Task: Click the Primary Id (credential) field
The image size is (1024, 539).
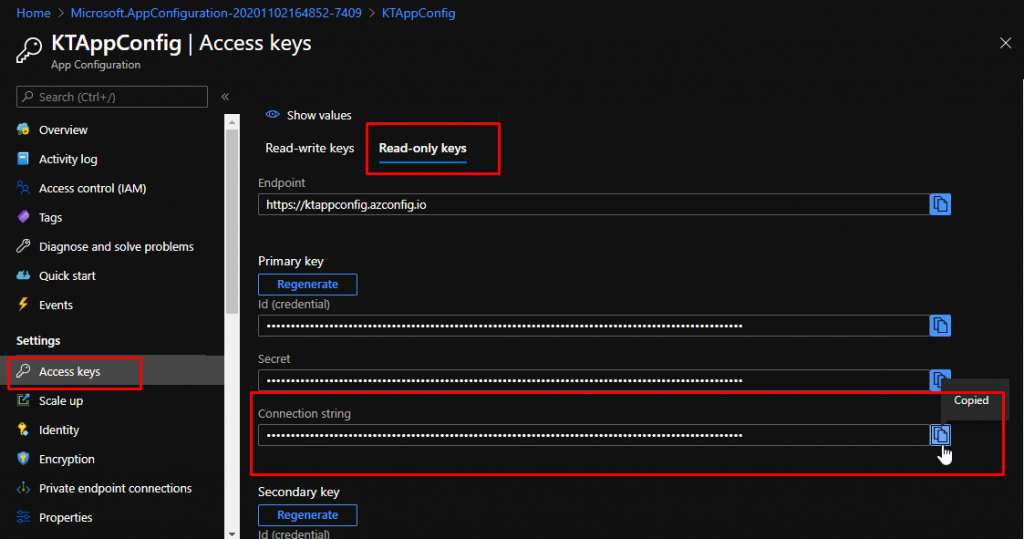Action: click(594, 325)
